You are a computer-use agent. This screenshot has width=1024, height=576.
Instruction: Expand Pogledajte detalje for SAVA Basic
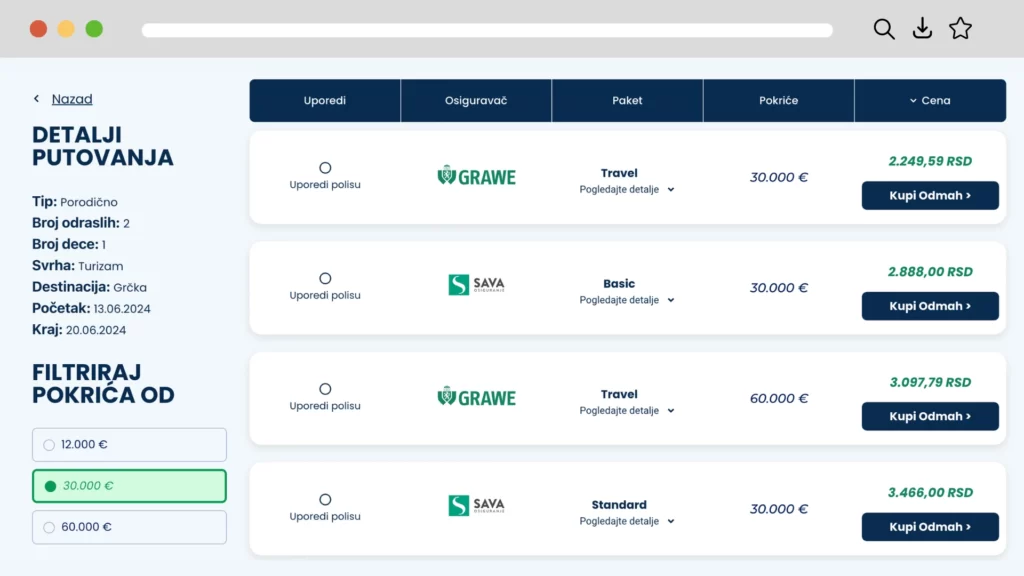pos(627,300)
